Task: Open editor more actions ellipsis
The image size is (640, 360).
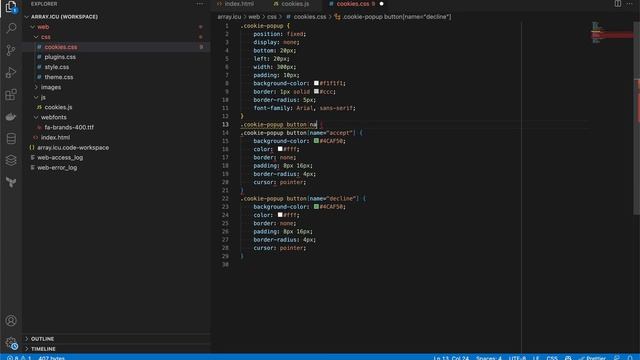Action: (629, 4)
